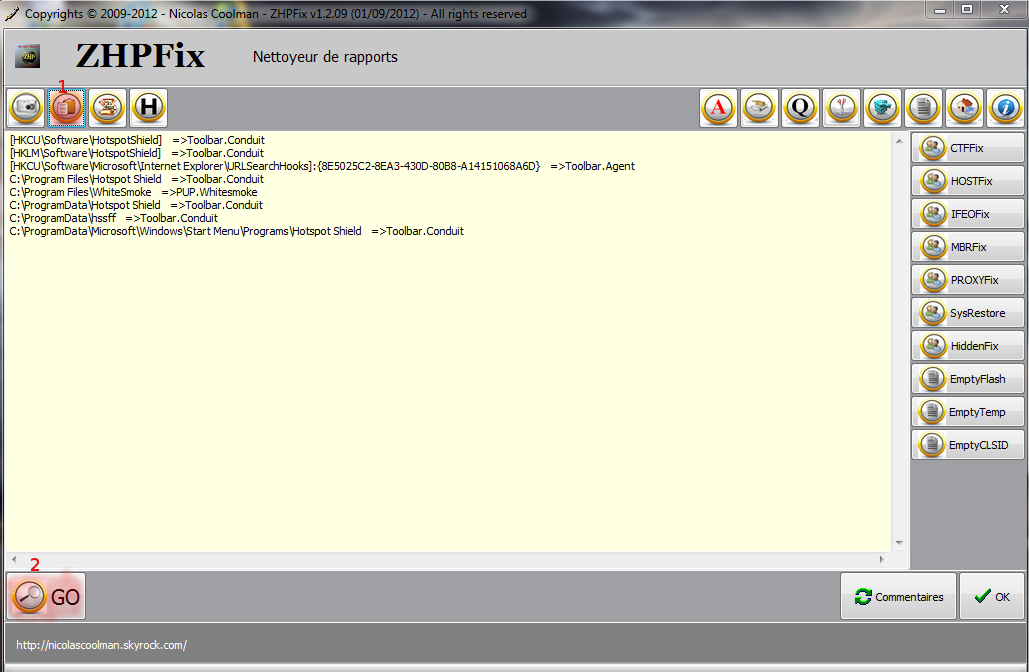Image resolution: width=1029 pixels, height=672 pixels.
Task: Click the house icon in the toolbar
Action: point(965,108)
